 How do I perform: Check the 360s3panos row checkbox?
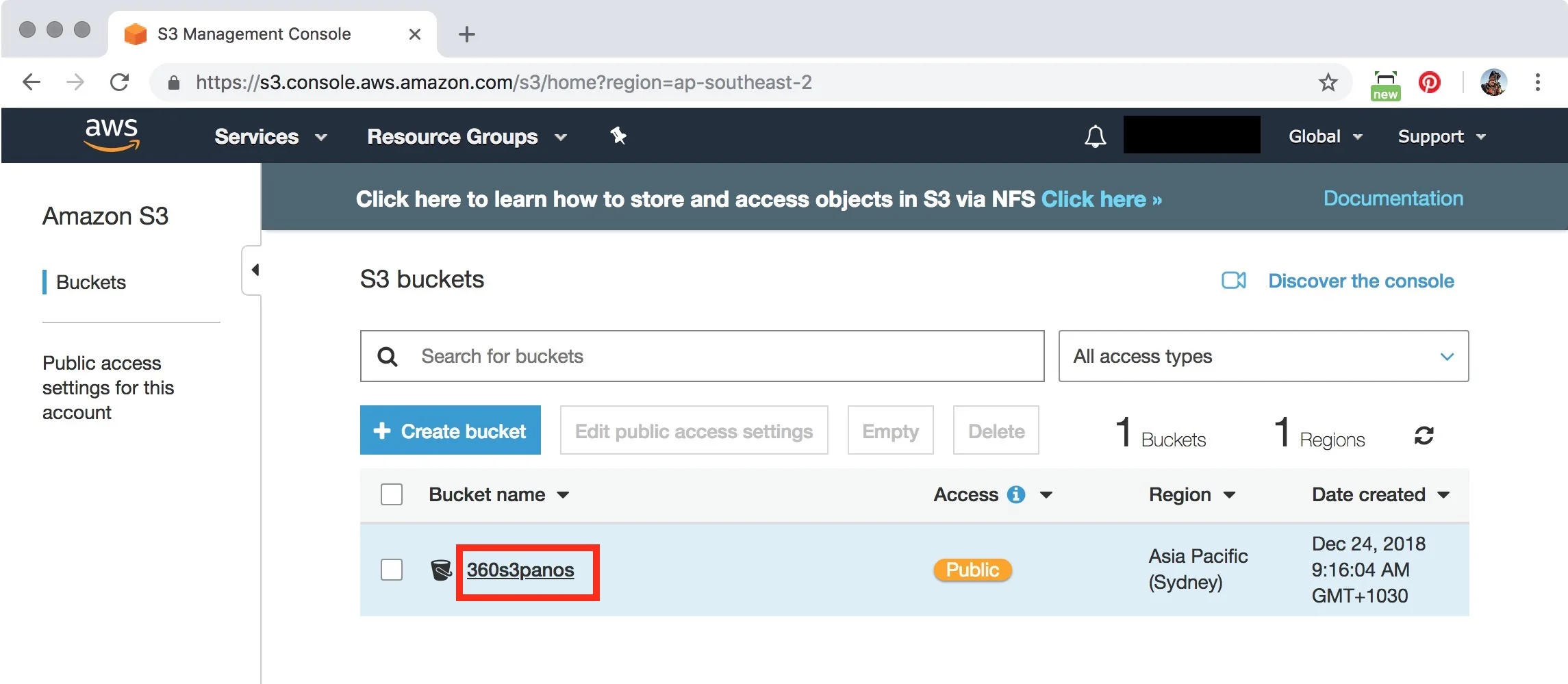pyautogui.click(x=392, y=570)
